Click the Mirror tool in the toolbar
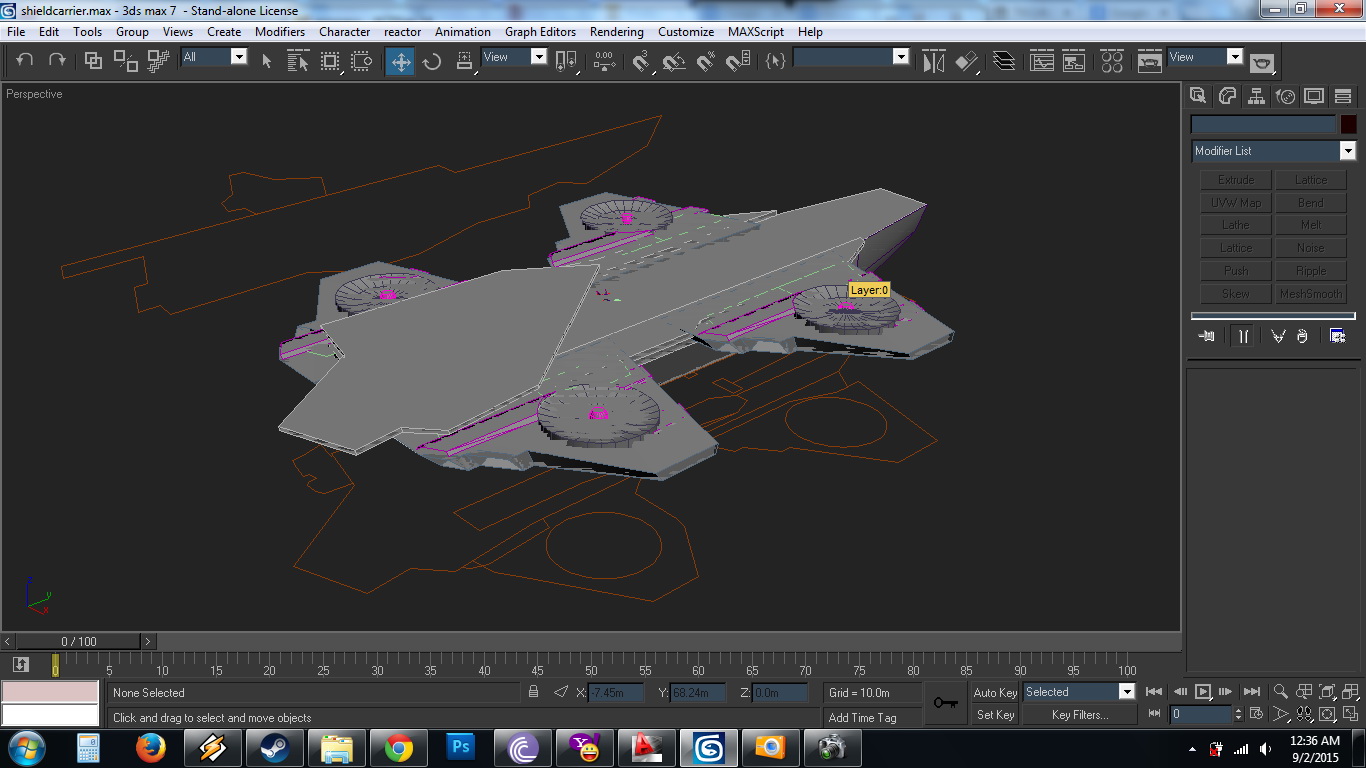 tap(933, 61)
